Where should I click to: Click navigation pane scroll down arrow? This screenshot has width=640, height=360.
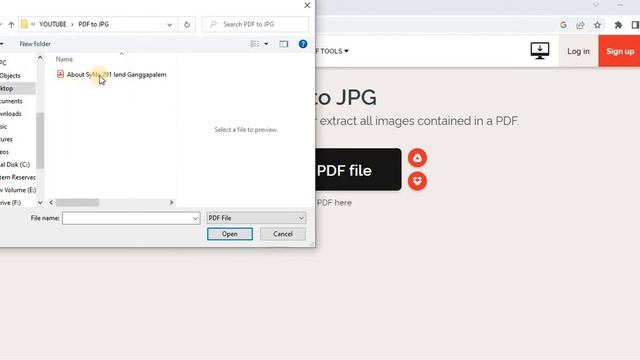click(x=40, y=202)
